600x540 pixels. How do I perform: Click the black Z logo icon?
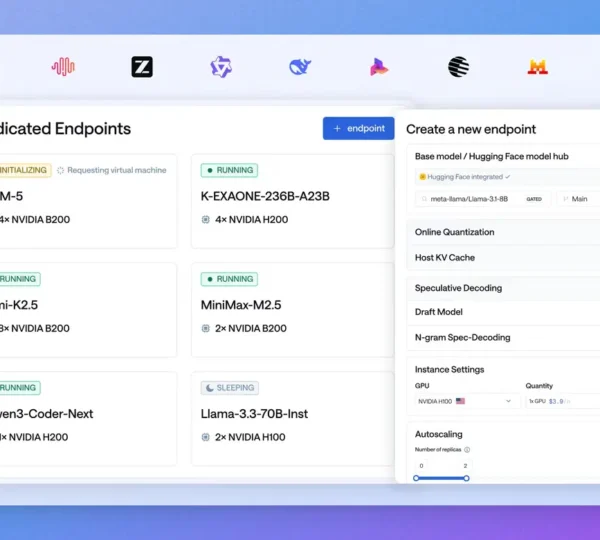142,67
